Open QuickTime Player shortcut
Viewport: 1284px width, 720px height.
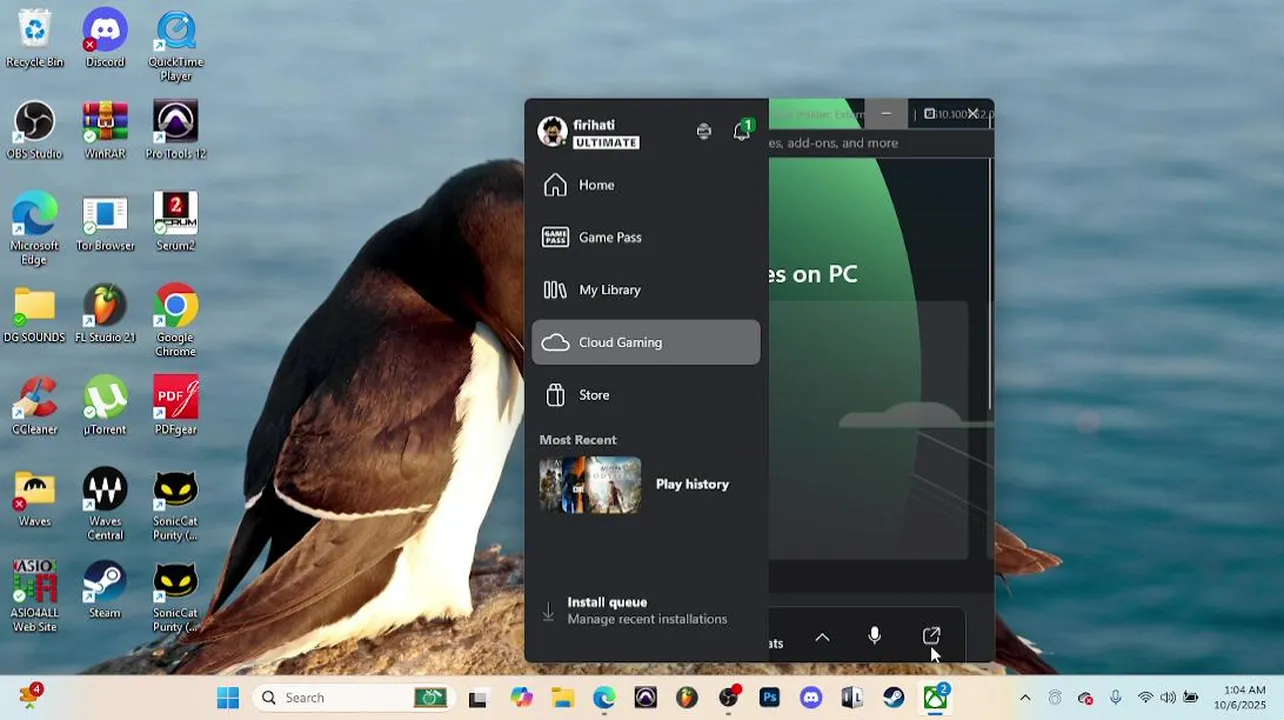176,46
